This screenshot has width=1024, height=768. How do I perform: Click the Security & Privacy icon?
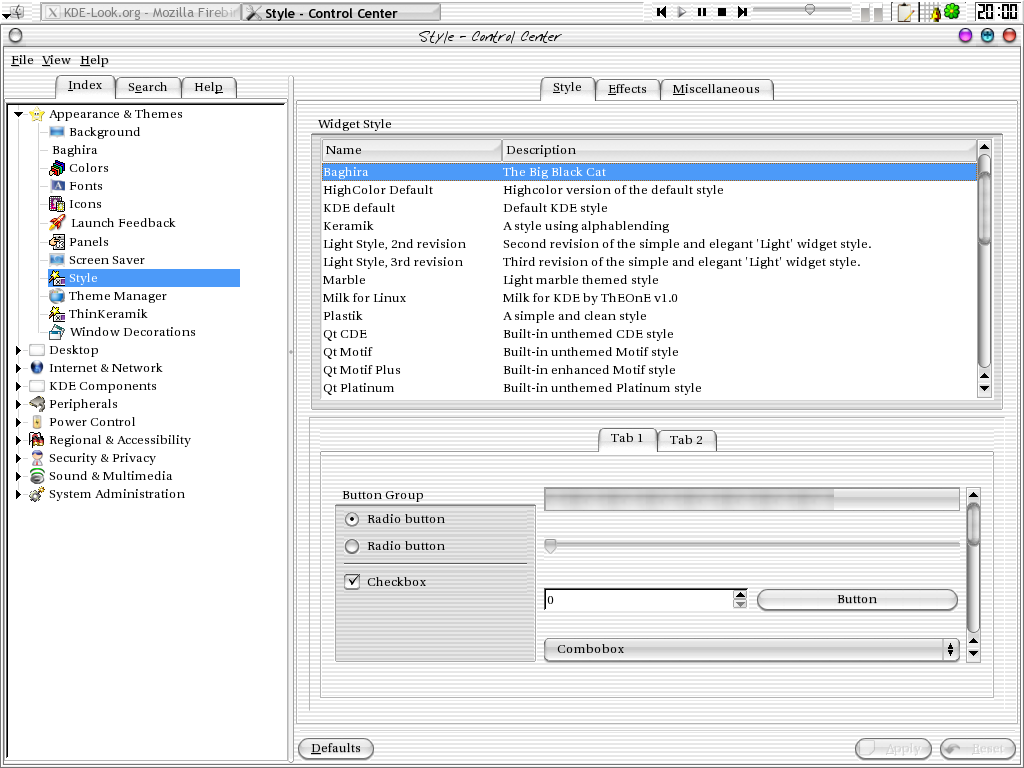click(37, 458)
